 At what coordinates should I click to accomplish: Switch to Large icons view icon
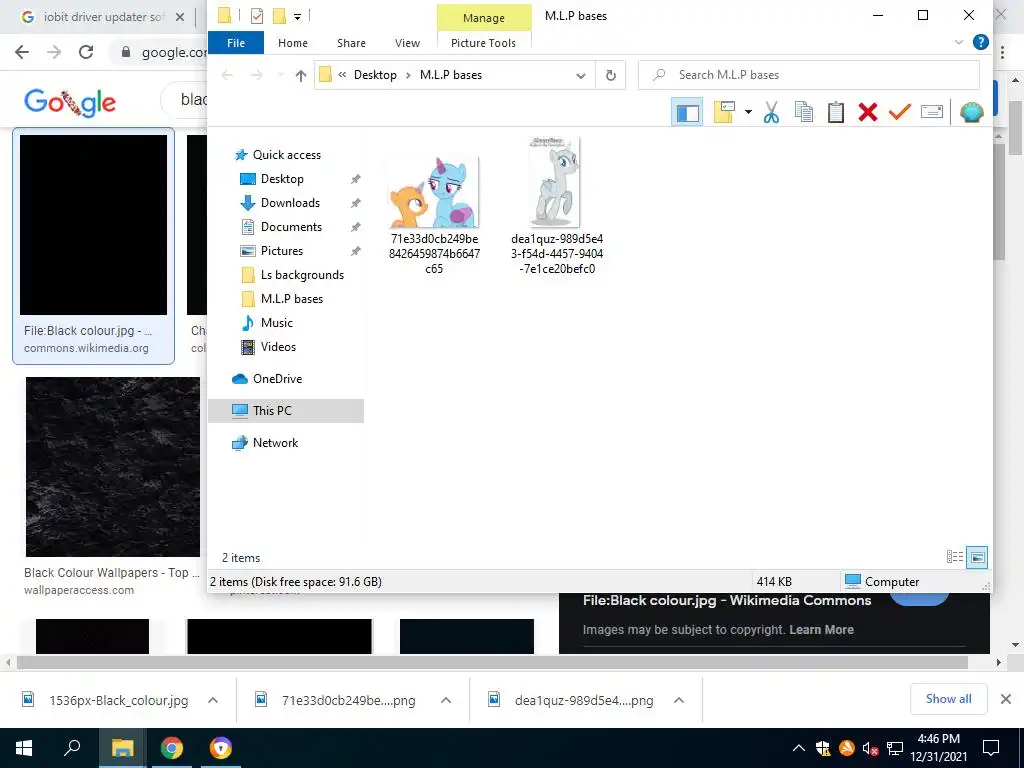tap(977, 557)
